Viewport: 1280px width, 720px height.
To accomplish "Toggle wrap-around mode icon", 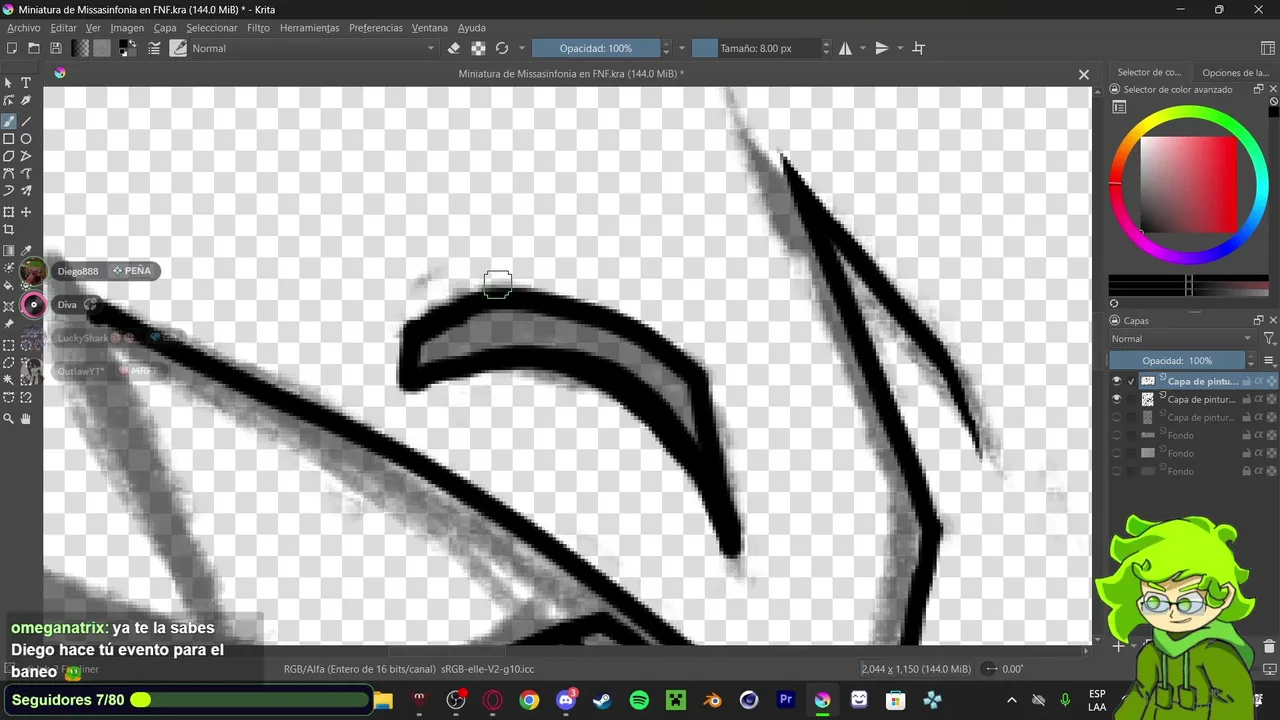I will (x=919, y=48).
